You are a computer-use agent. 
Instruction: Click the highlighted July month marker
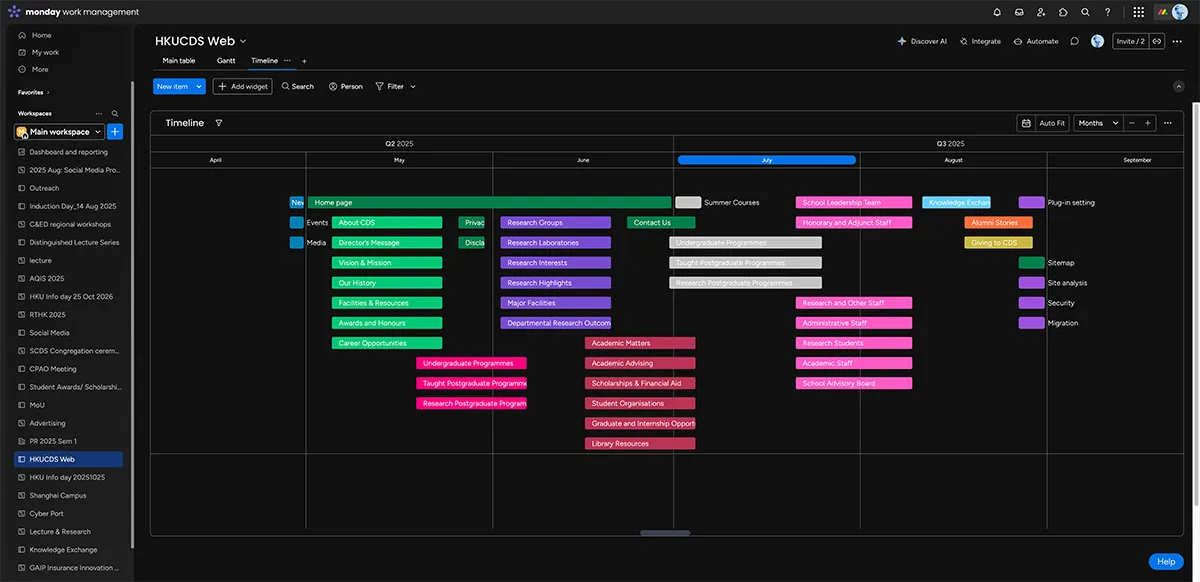pyautogui.click(x=766, y=160)
